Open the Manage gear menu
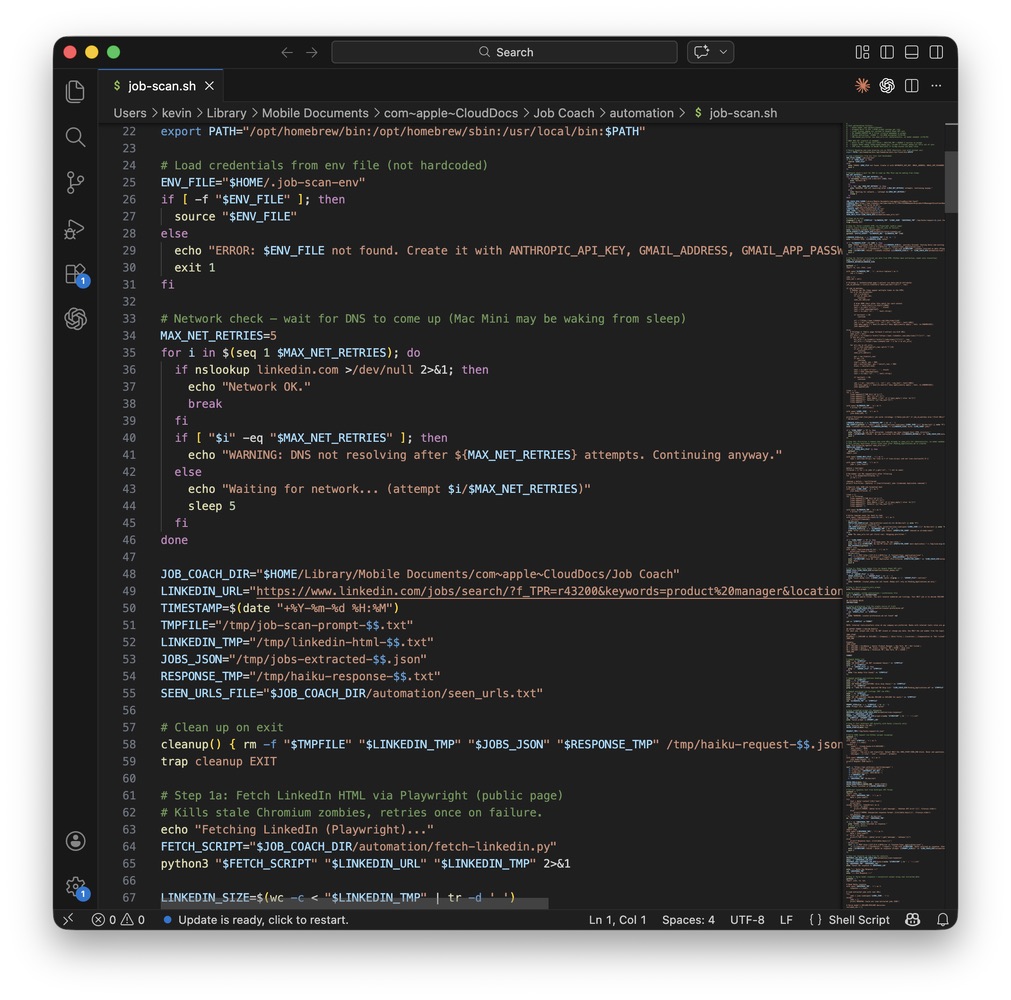1011x1000 pixels. pyautogui.click(x=75, y=887)
